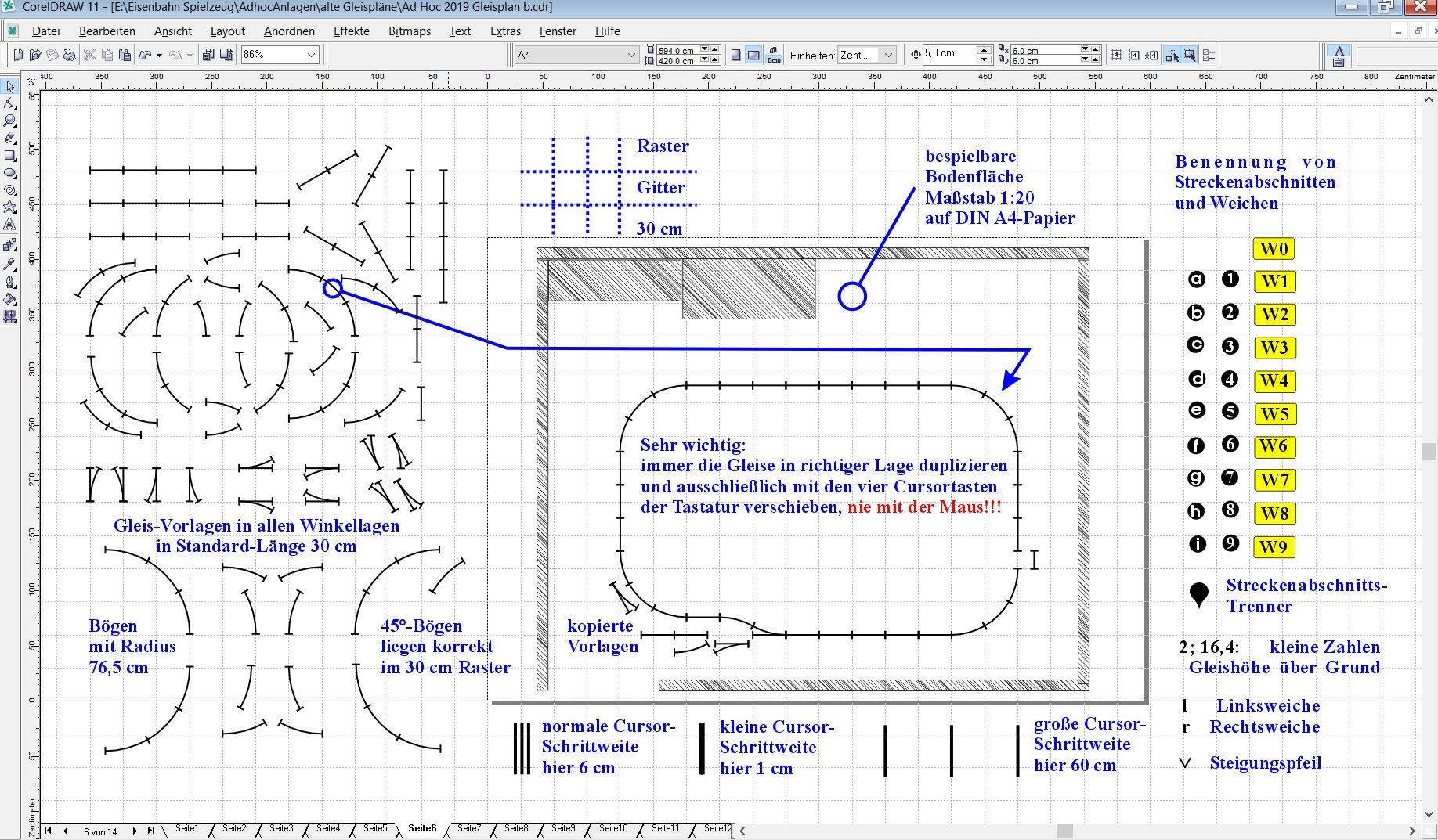Viewport: 1438px width, 840px height.
Task: Switch to page tab Seite7
Action: click(x=469, y=828)
